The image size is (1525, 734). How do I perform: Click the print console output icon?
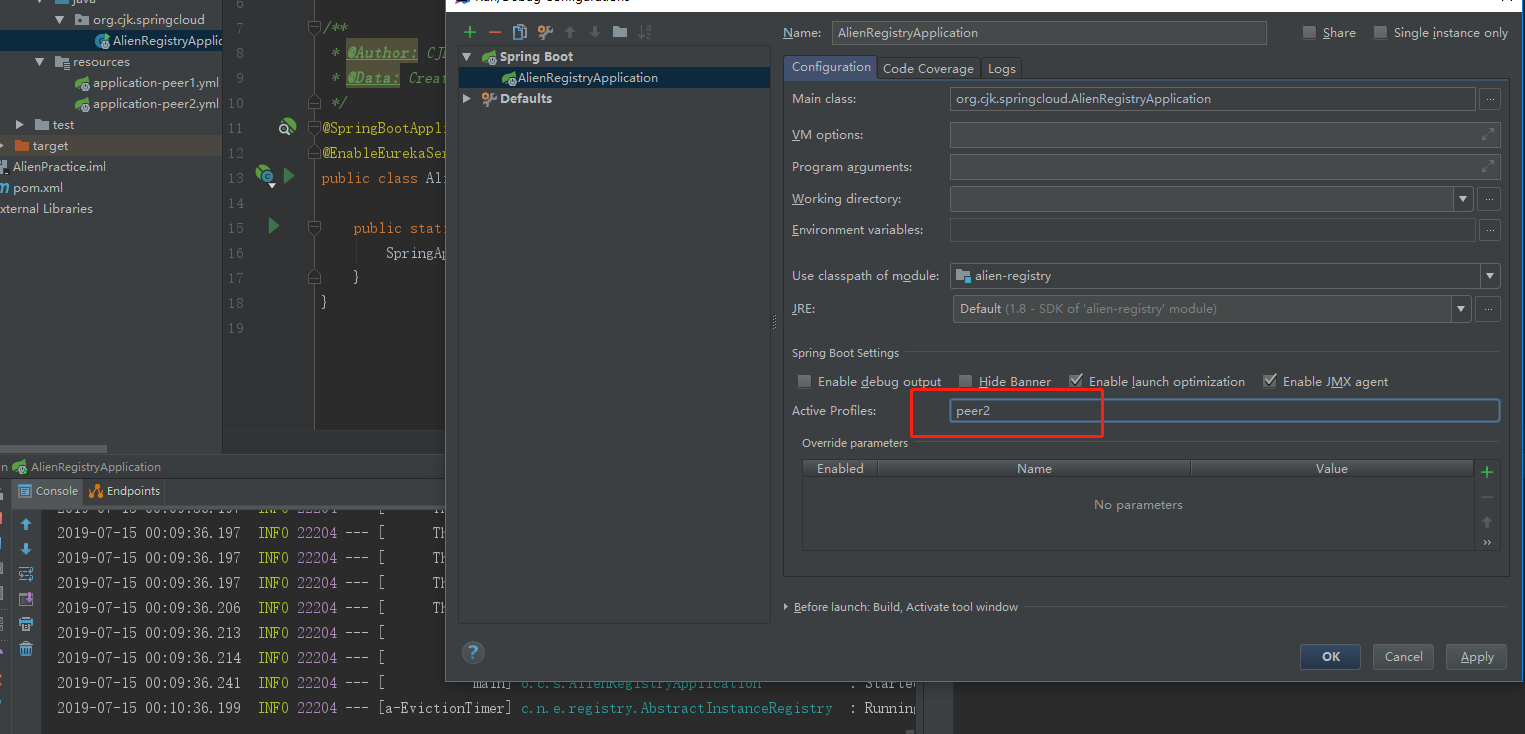coord(26,624)
